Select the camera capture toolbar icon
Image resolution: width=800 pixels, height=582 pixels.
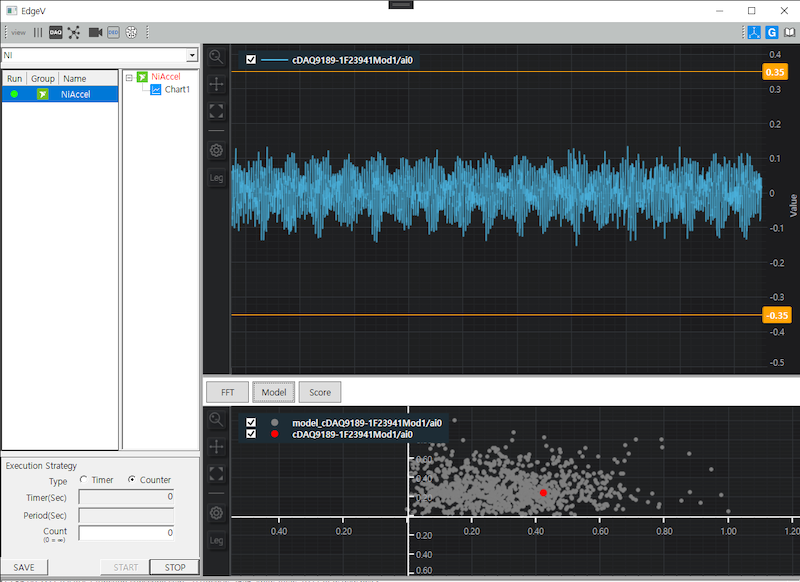(95, 31)
